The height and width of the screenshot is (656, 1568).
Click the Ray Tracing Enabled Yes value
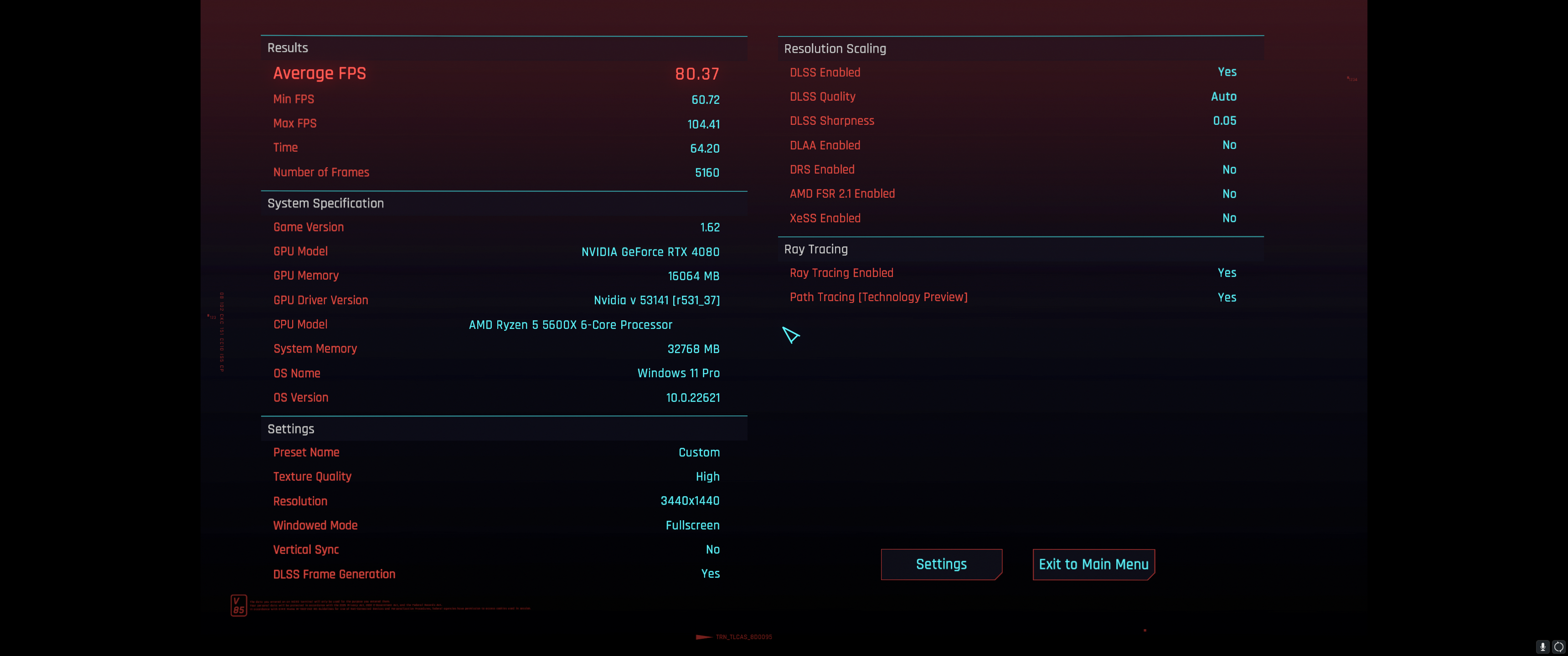point(1227,272)
